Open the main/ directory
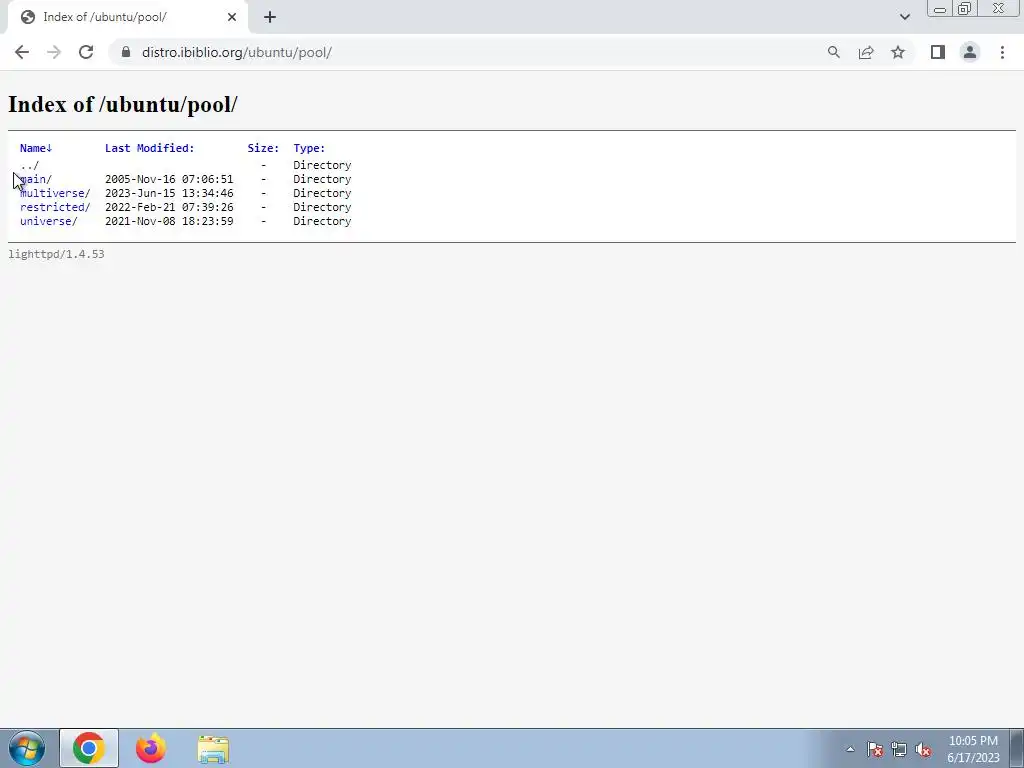 [x=36, y=179]
